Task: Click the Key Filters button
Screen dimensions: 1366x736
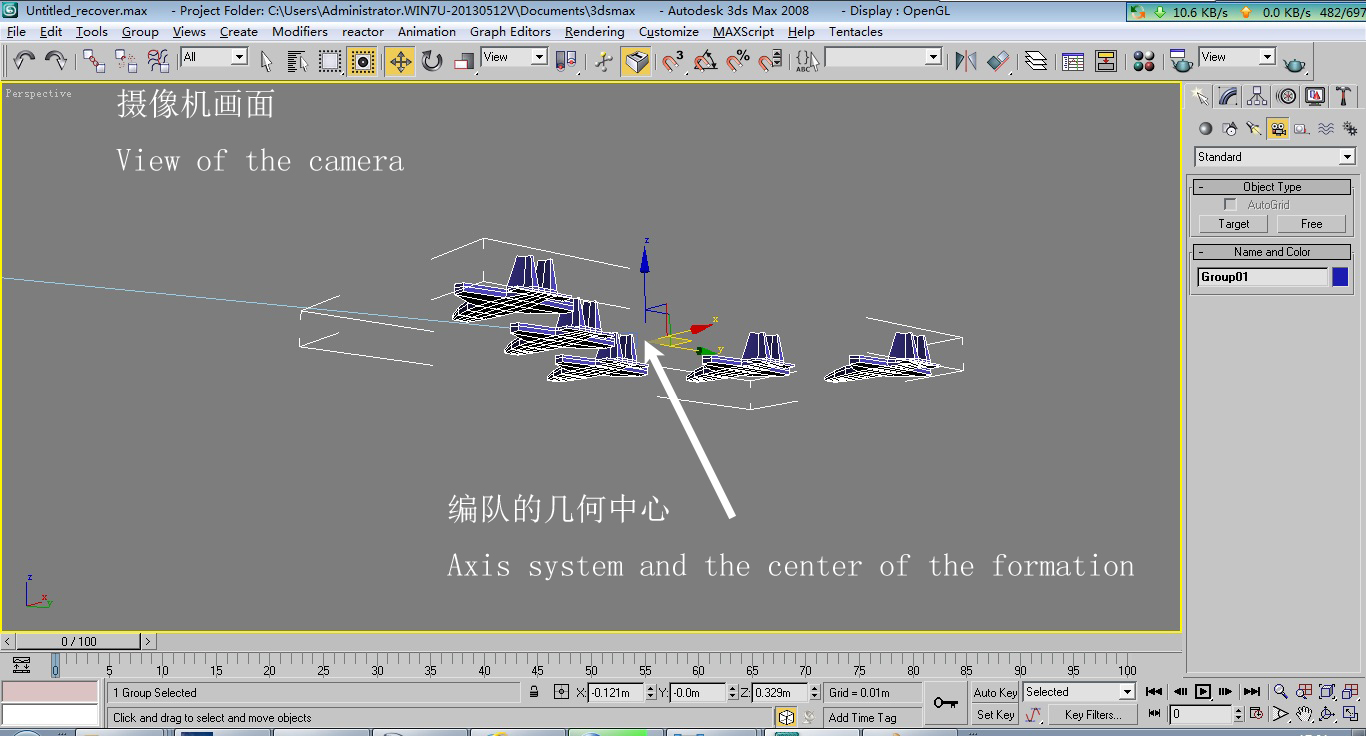Action: (1092, 715)
